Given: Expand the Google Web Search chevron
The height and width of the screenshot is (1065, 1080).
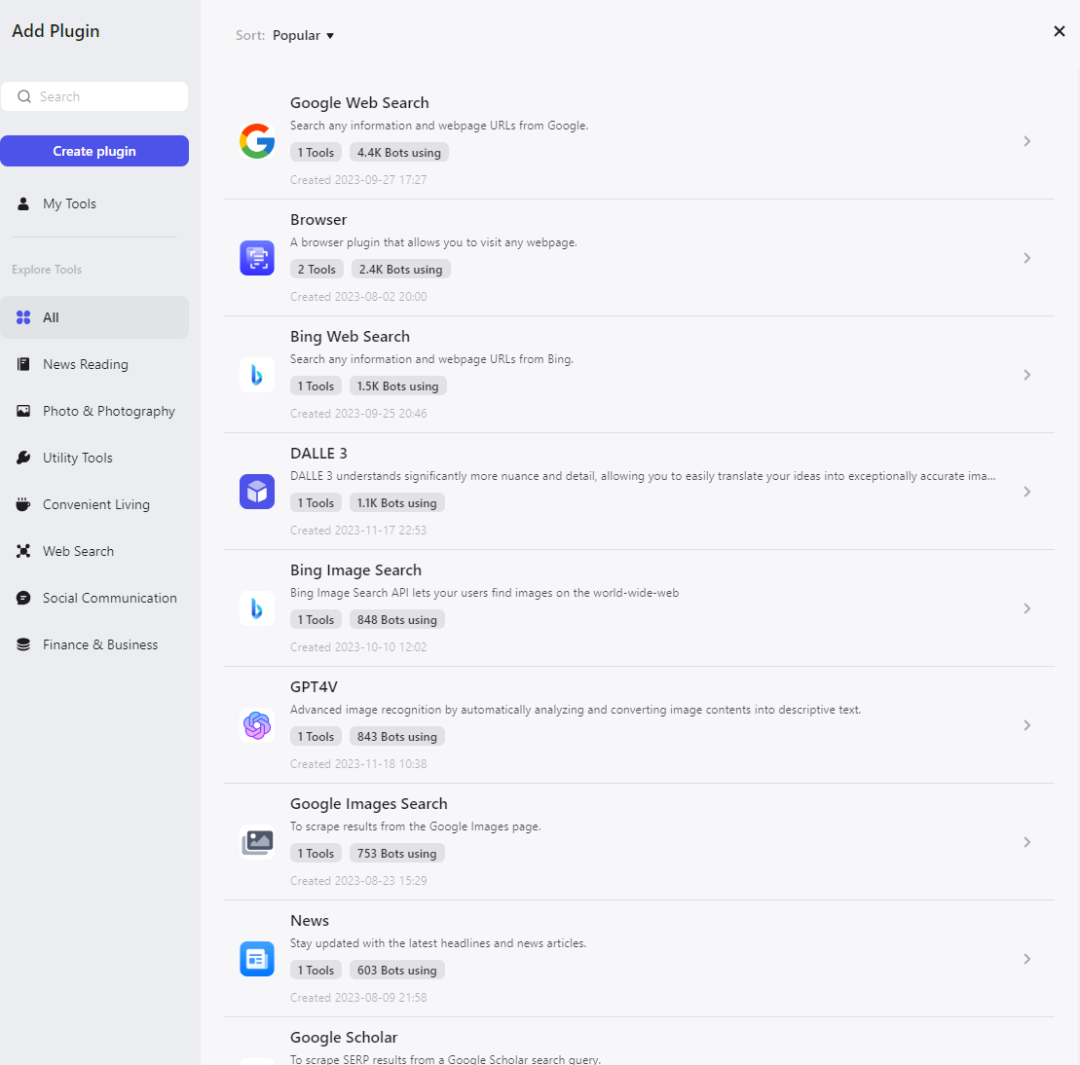Looking at the screenshot, I should (x=1027, y=141).
